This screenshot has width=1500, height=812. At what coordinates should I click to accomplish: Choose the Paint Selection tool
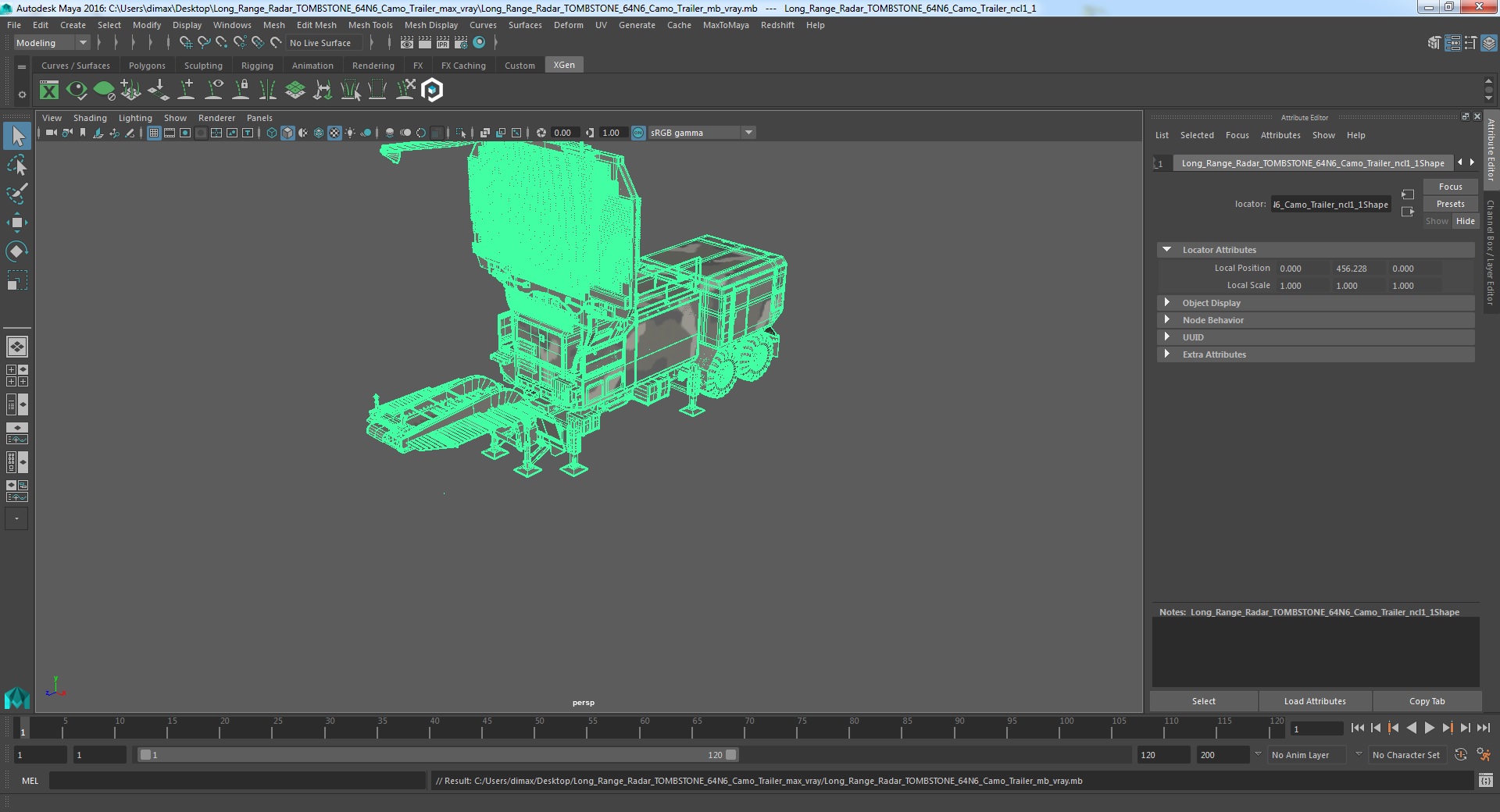[17, 194]
